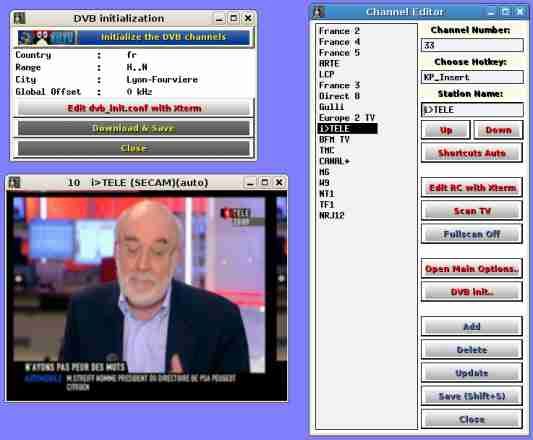Delete the selected station
This screenshot has width=533, height=440.
point(472,350)
